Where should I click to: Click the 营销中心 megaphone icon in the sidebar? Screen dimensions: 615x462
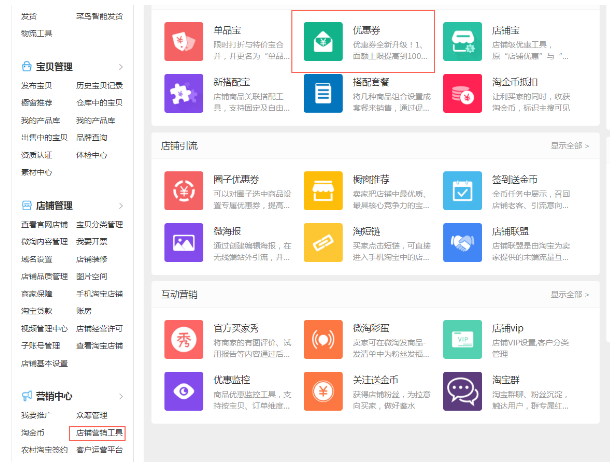click(x=27, y=396)
